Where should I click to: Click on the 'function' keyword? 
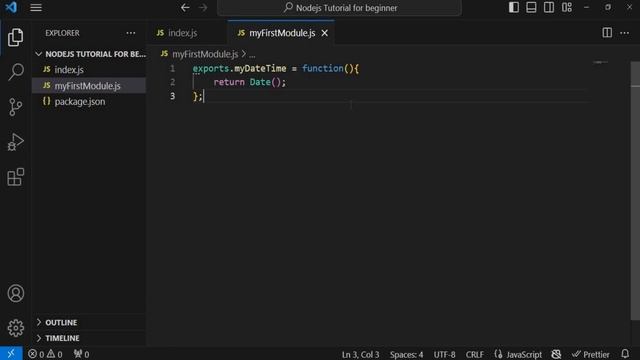click(x=322, y=69)
